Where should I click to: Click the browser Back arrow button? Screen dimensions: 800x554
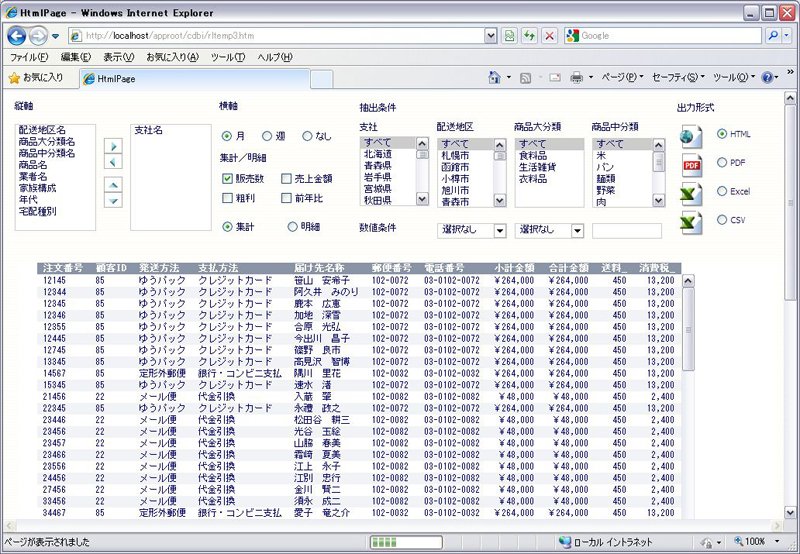point(17,36)
